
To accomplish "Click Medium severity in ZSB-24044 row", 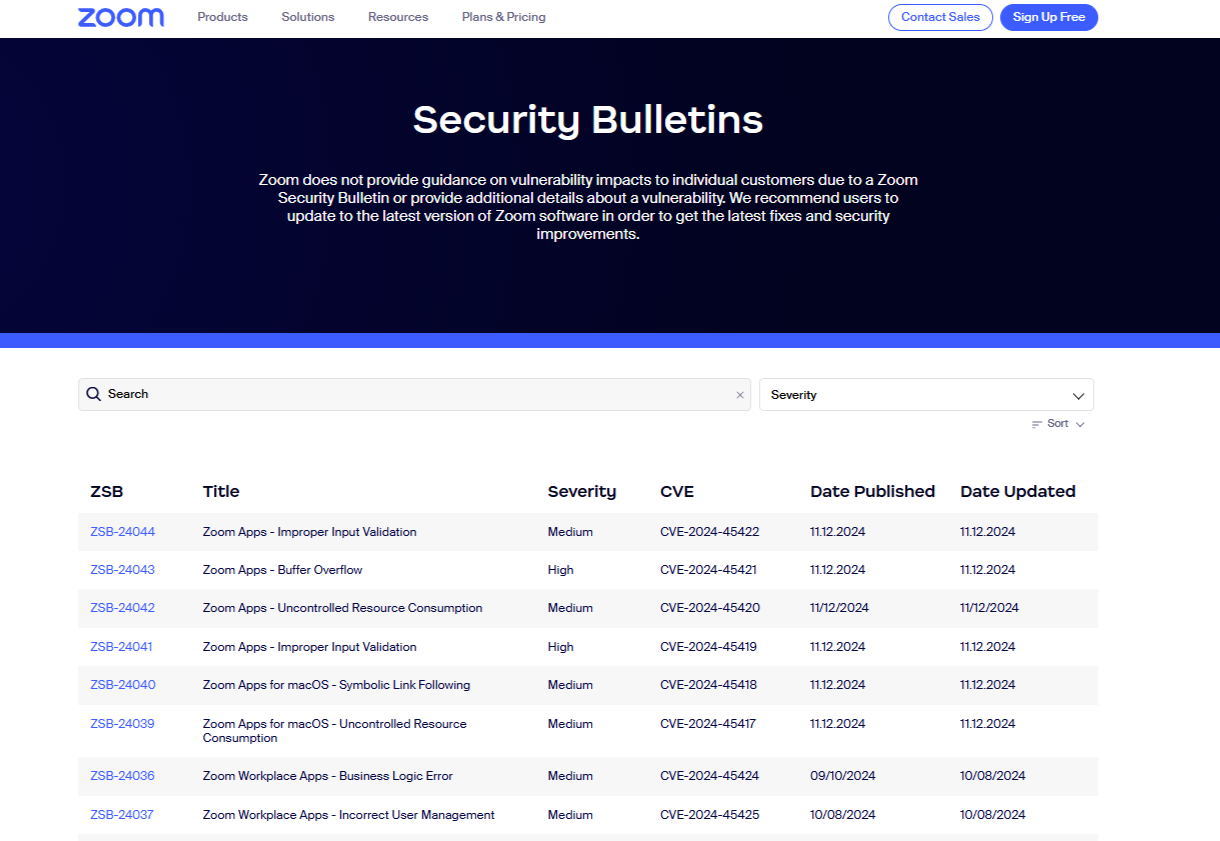I will tap(570, 532).
